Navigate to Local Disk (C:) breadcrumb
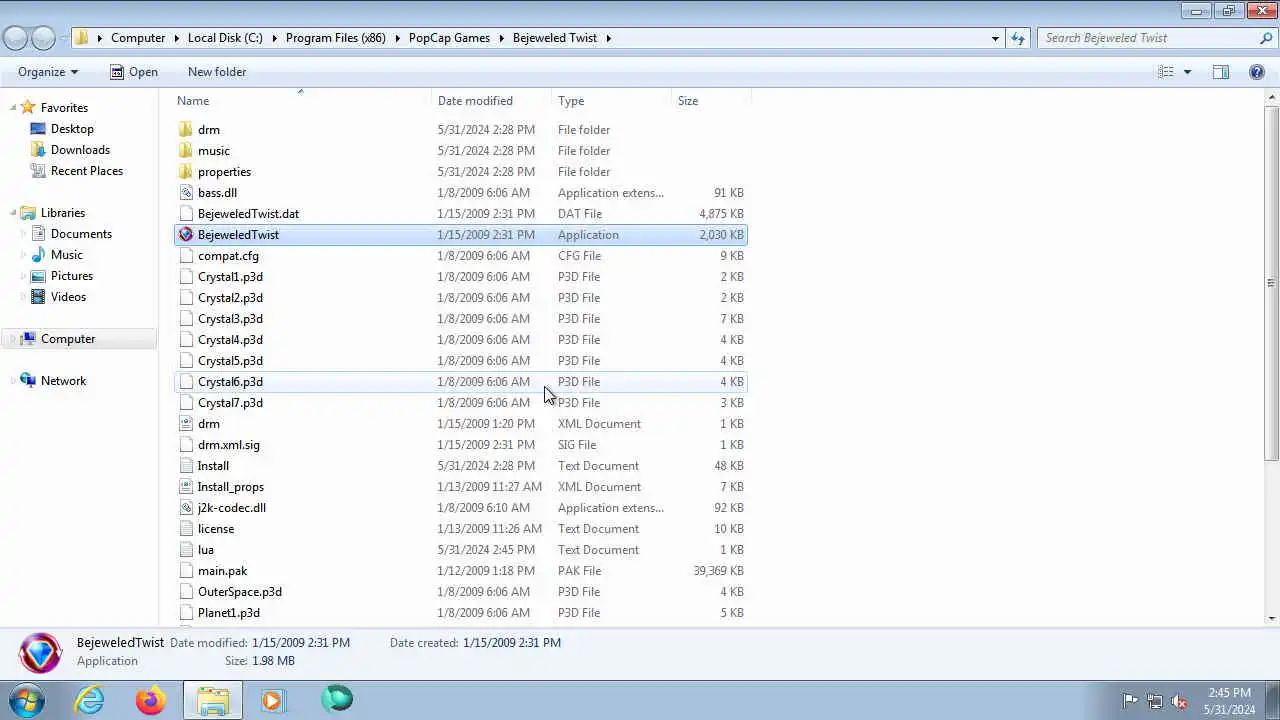Screen dimensions: 1280x720 [225, 38]
